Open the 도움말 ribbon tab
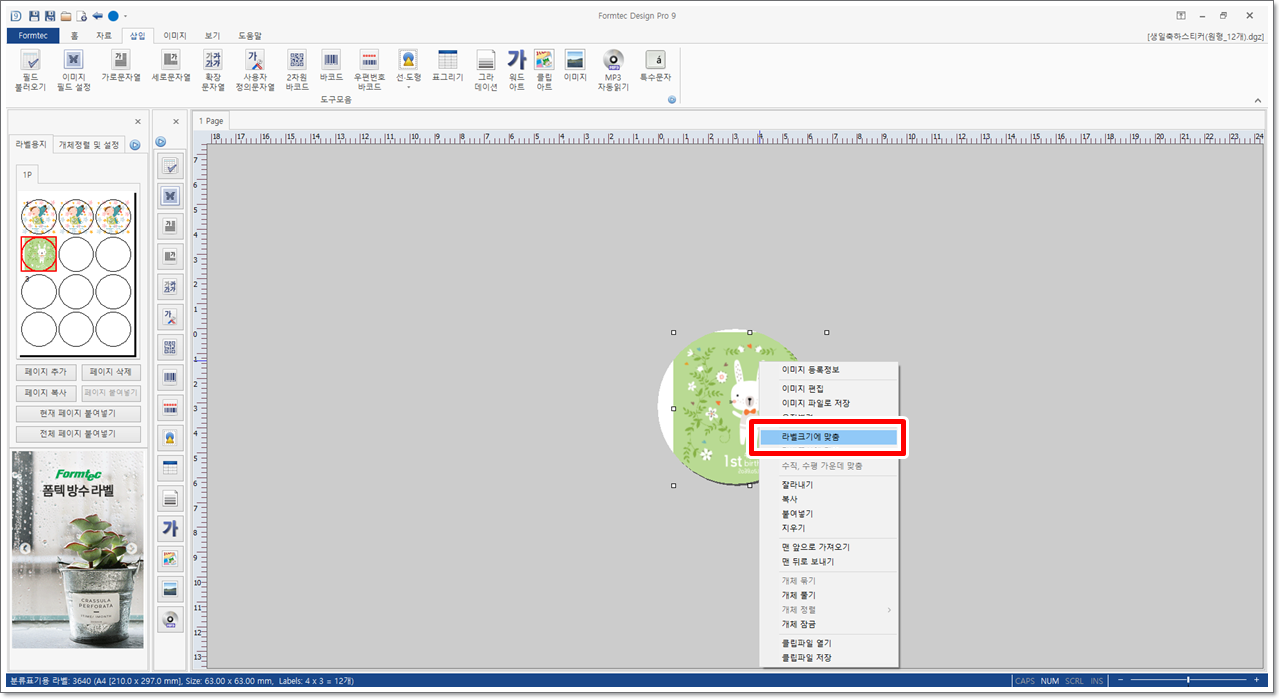Screen dimensions: 1280x699 pos(249,35)
